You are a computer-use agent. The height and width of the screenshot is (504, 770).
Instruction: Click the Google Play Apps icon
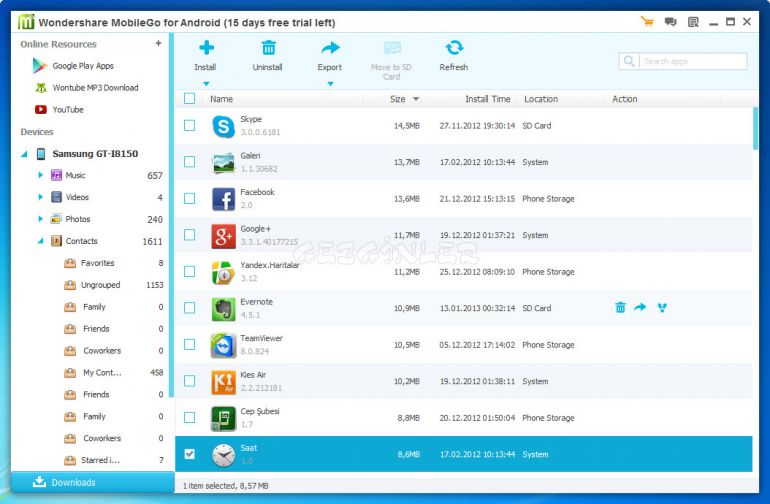(x=39, y=65)
